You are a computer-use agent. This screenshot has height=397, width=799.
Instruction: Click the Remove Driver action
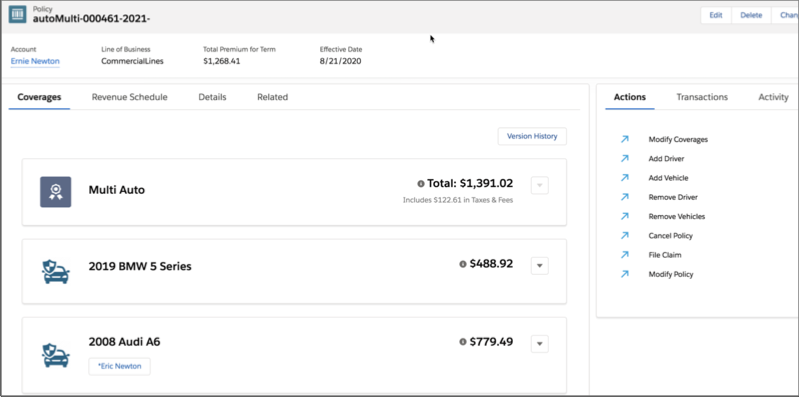[x=673, y=197]
